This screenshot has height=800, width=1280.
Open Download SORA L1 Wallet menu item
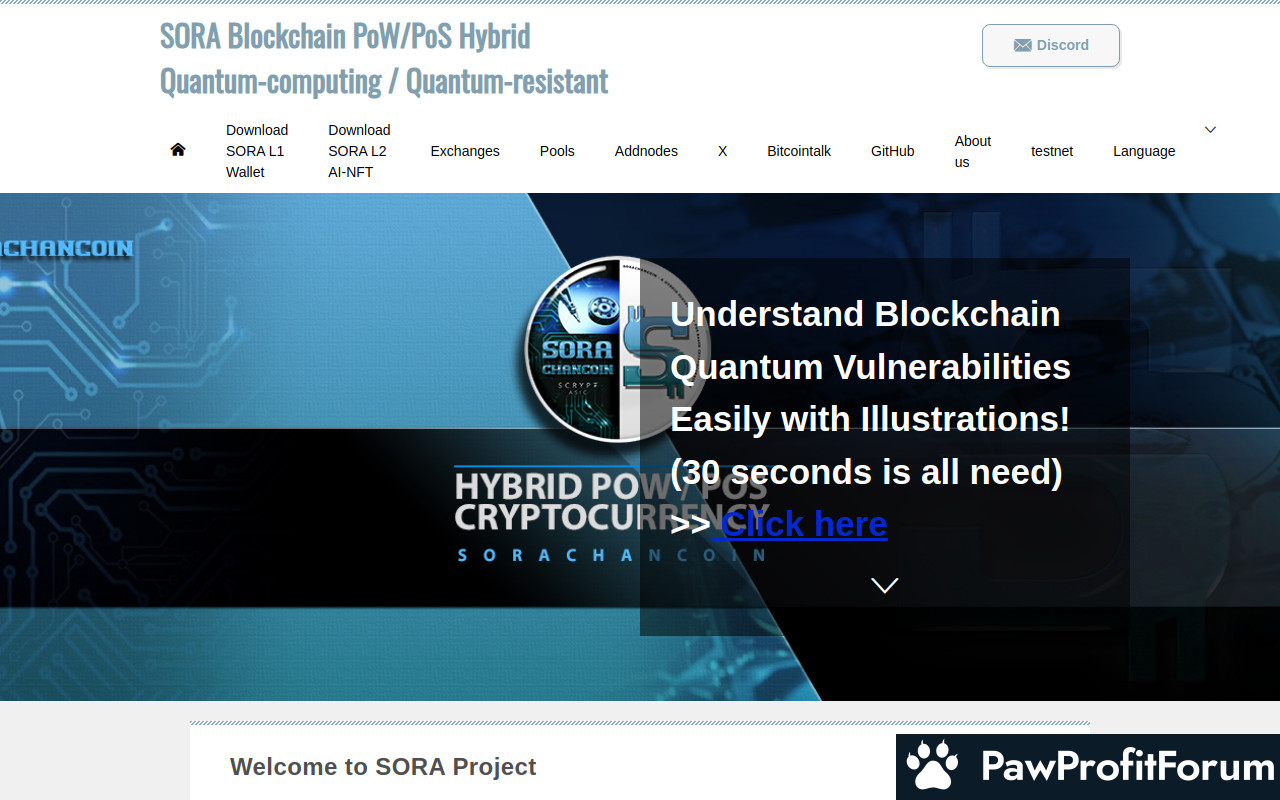click(x=257, y=151)
